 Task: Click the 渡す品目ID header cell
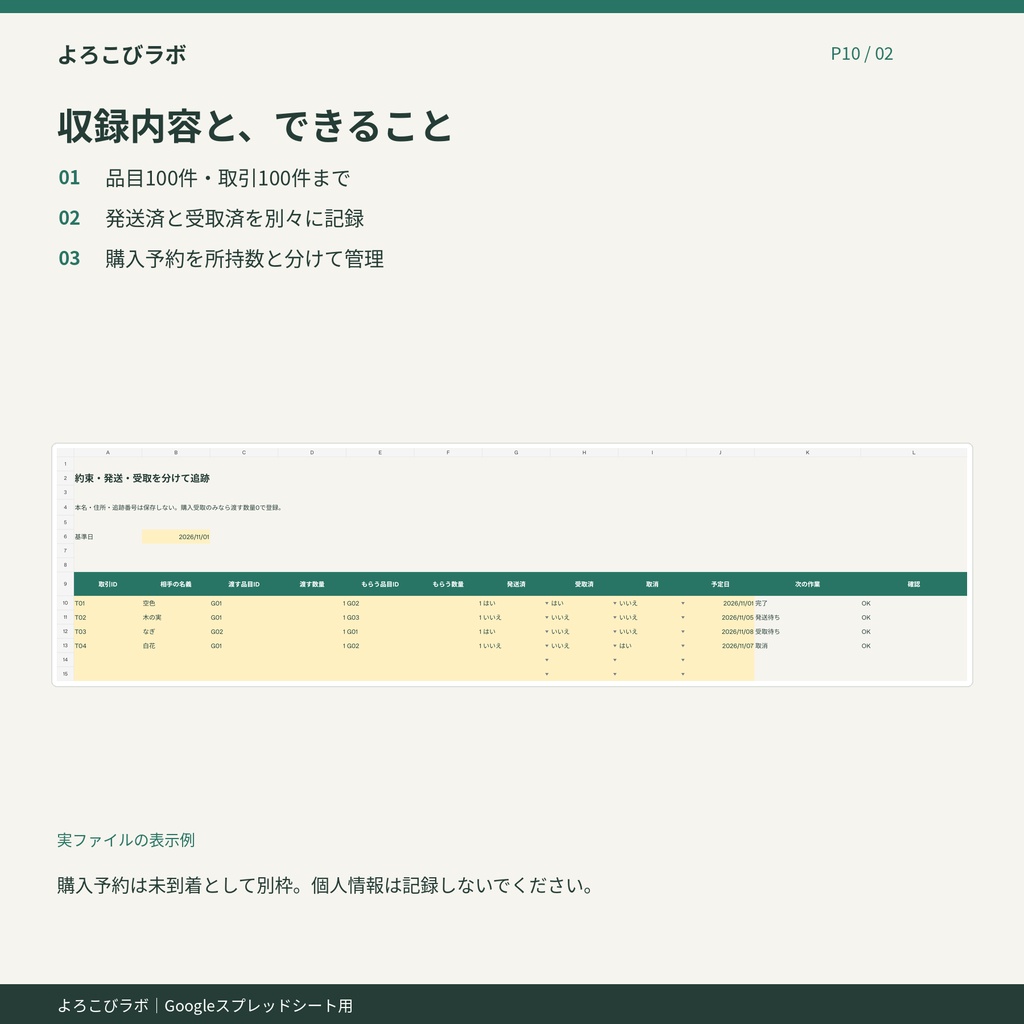244,584
